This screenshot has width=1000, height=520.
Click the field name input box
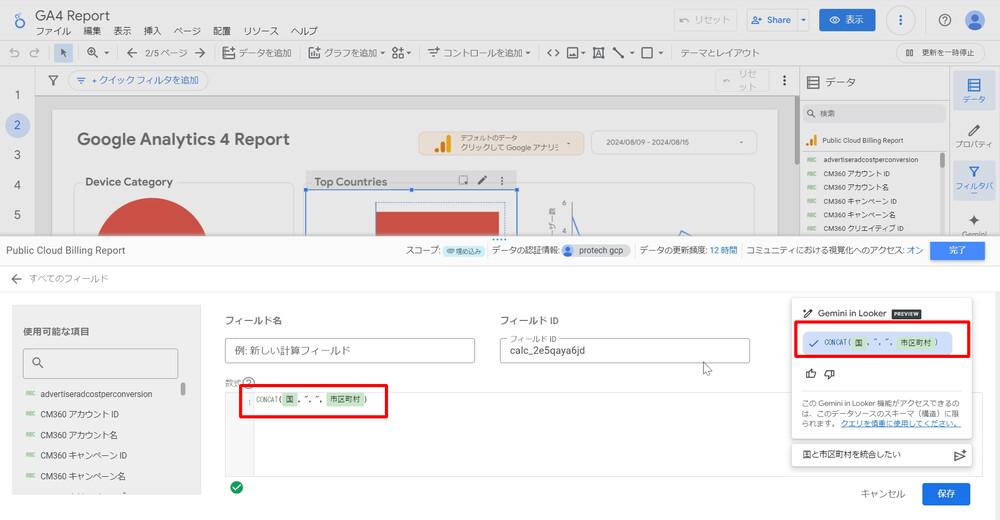pos(349,351)
